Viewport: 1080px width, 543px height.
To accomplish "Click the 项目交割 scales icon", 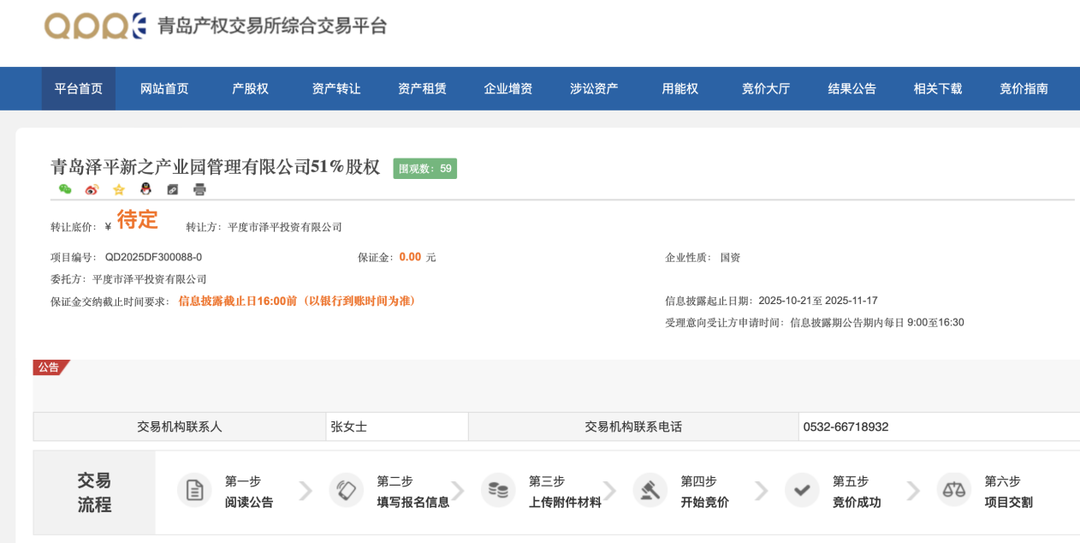I will [954, 491].
